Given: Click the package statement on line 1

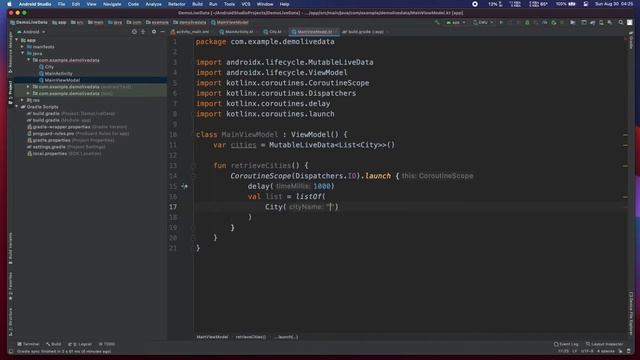Looking at the screenshot, I should [265, 42].
